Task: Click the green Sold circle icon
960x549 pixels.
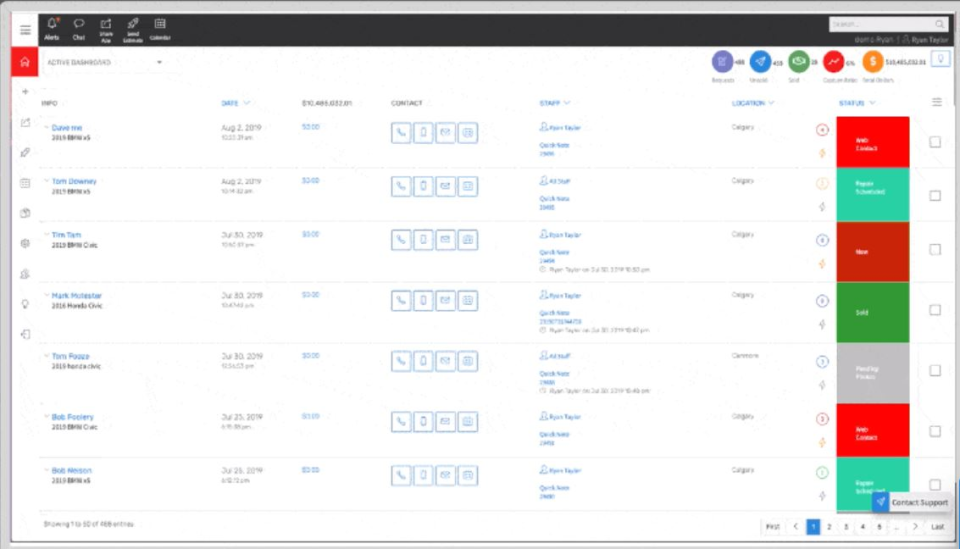Action: coord(798,61)
